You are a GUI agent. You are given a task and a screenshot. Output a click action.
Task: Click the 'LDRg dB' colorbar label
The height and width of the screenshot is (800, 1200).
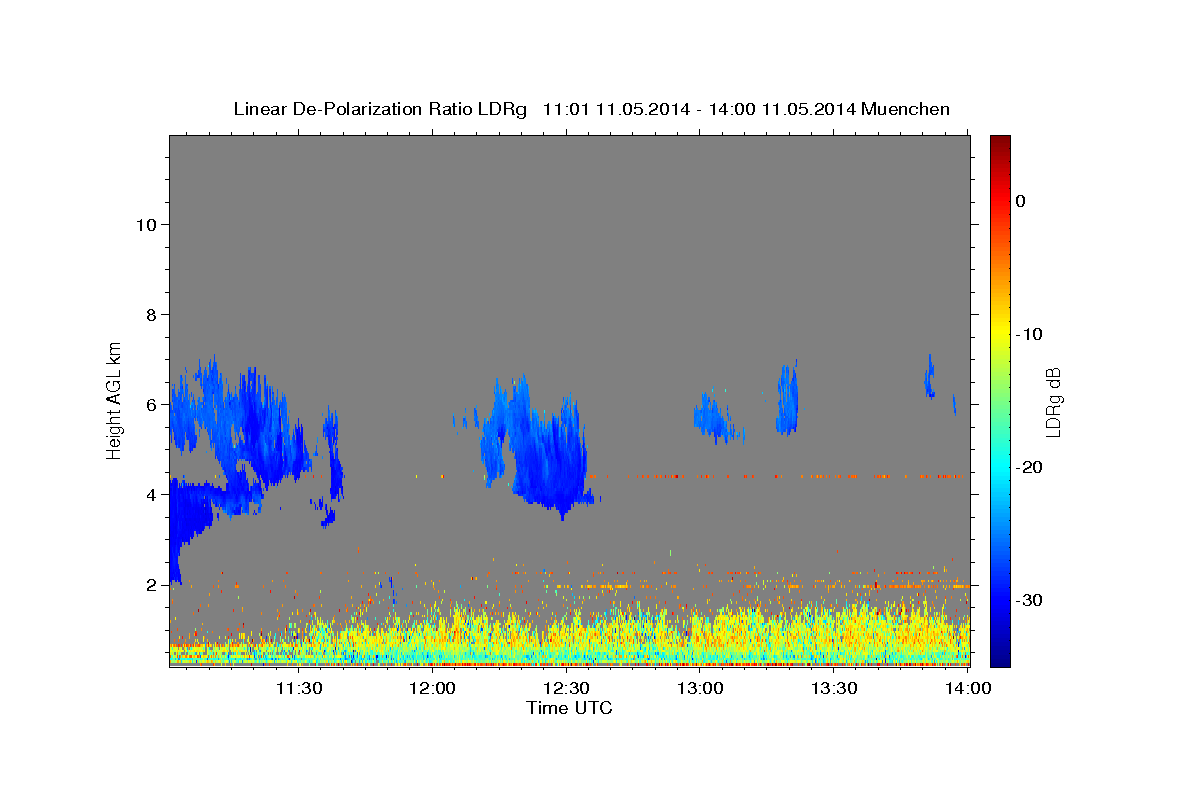tap(1052, 402)
